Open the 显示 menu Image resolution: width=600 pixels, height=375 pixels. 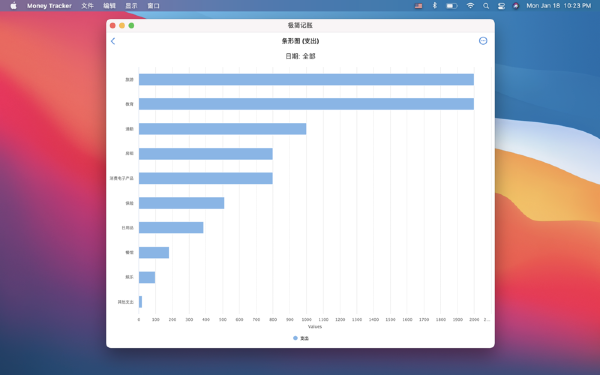tap(131, 6)
